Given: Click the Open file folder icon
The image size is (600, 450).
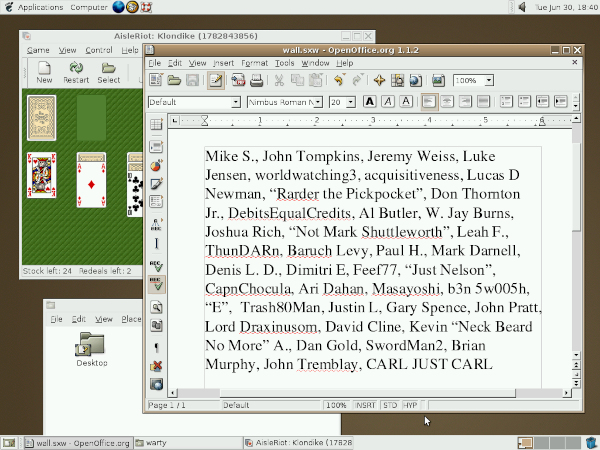Looking at the screenshot, I should pyautogui.click(x=174, y=80).
